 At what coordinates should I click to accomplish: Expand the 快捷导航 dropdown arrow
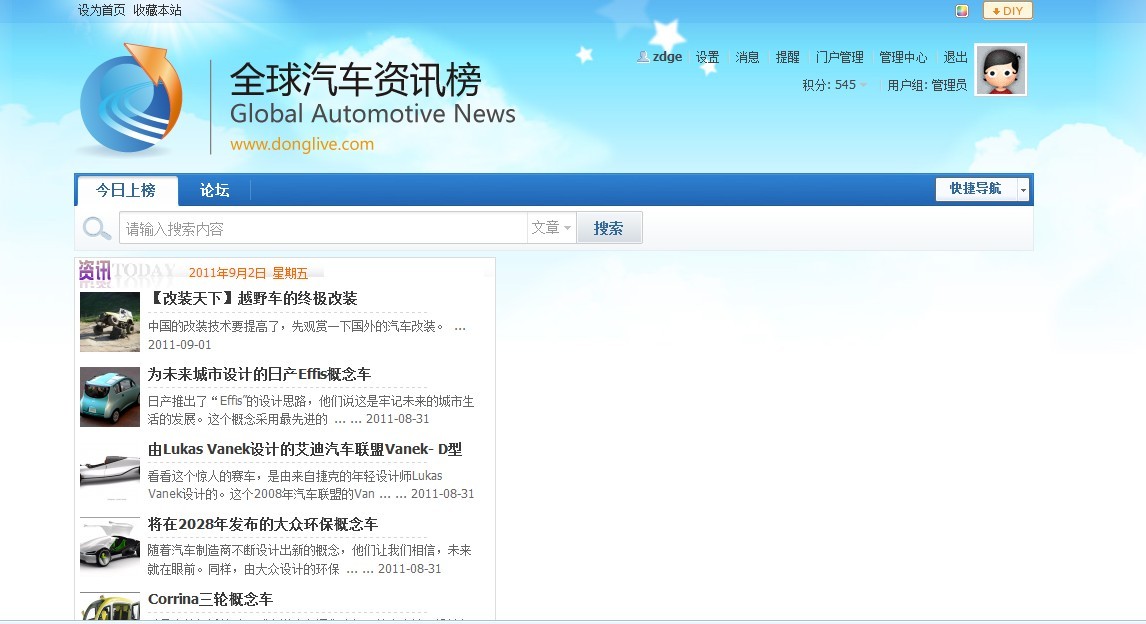tap(1023, 189)
